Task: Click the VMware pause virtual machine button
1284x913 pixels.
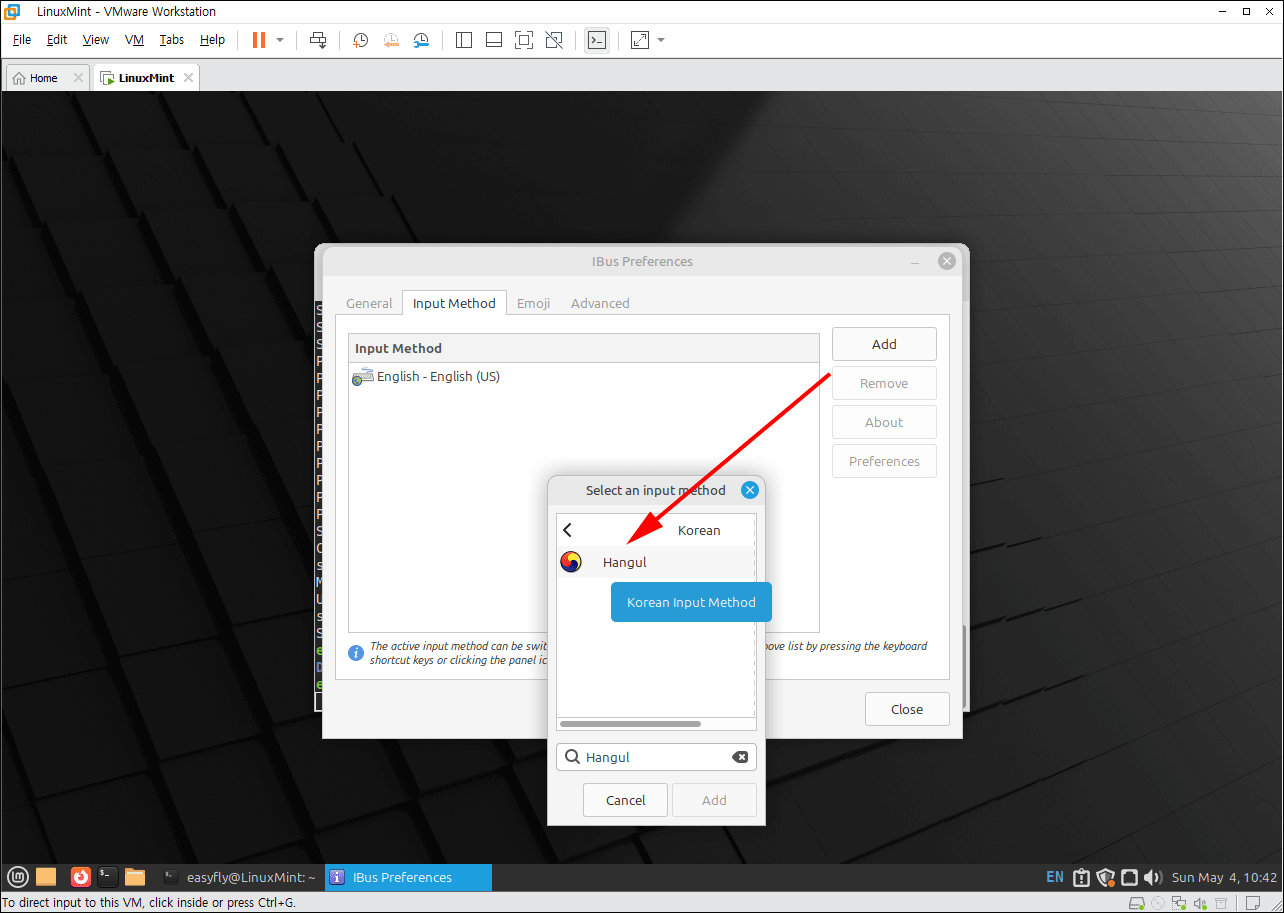Action: (259, 40)
